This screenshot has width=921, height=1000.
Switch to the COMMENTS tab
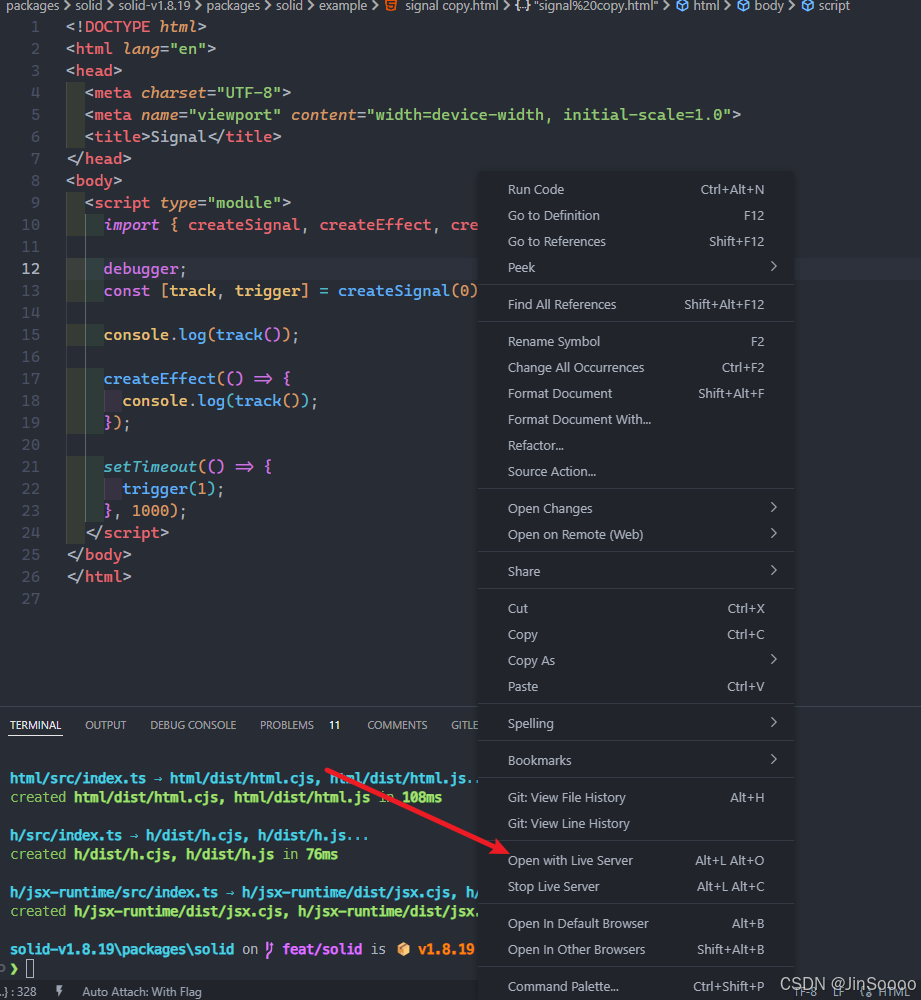click(x=397, y=726)
